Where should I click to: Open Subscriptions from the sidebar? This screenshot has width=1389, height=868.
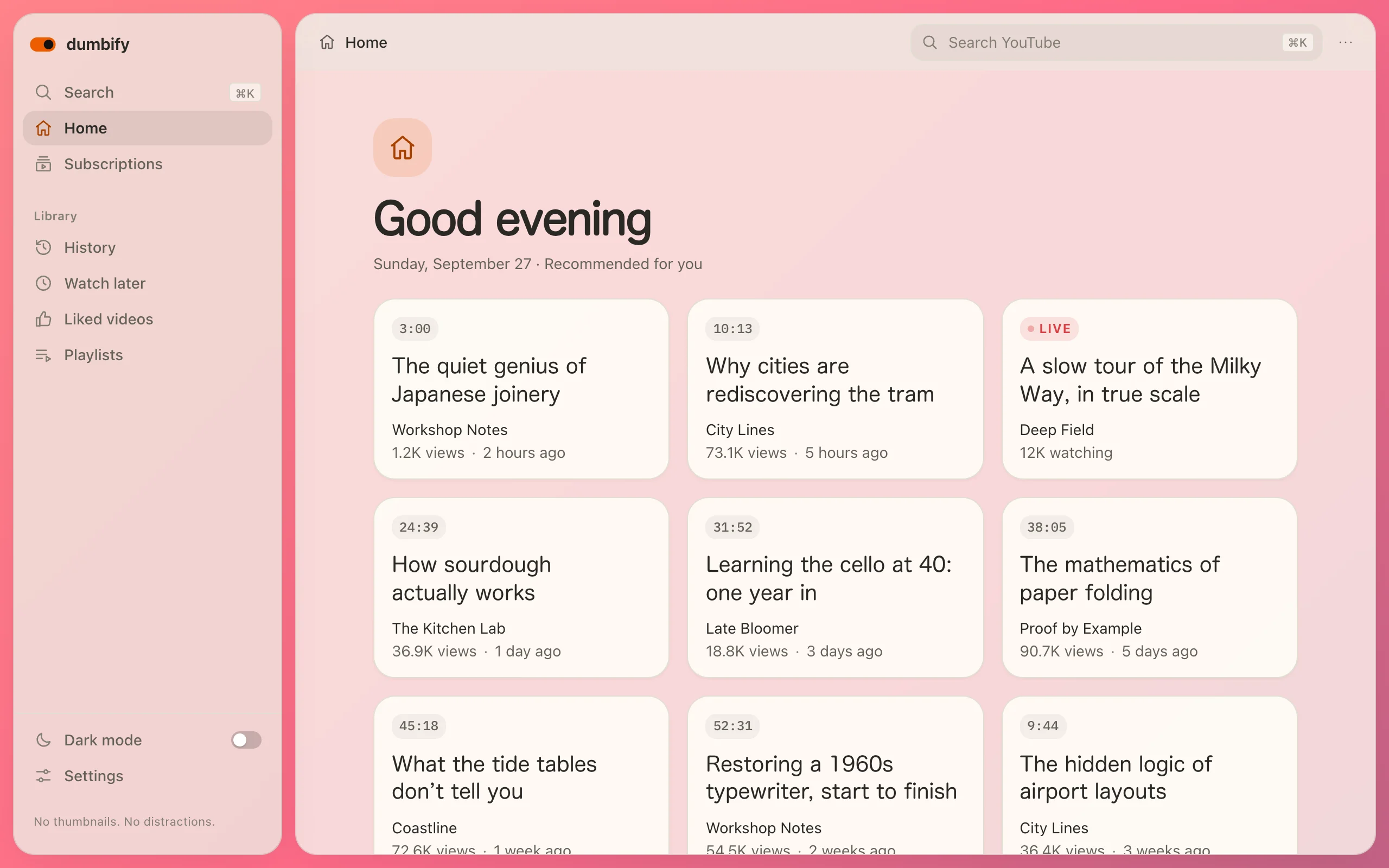(148, 164)
